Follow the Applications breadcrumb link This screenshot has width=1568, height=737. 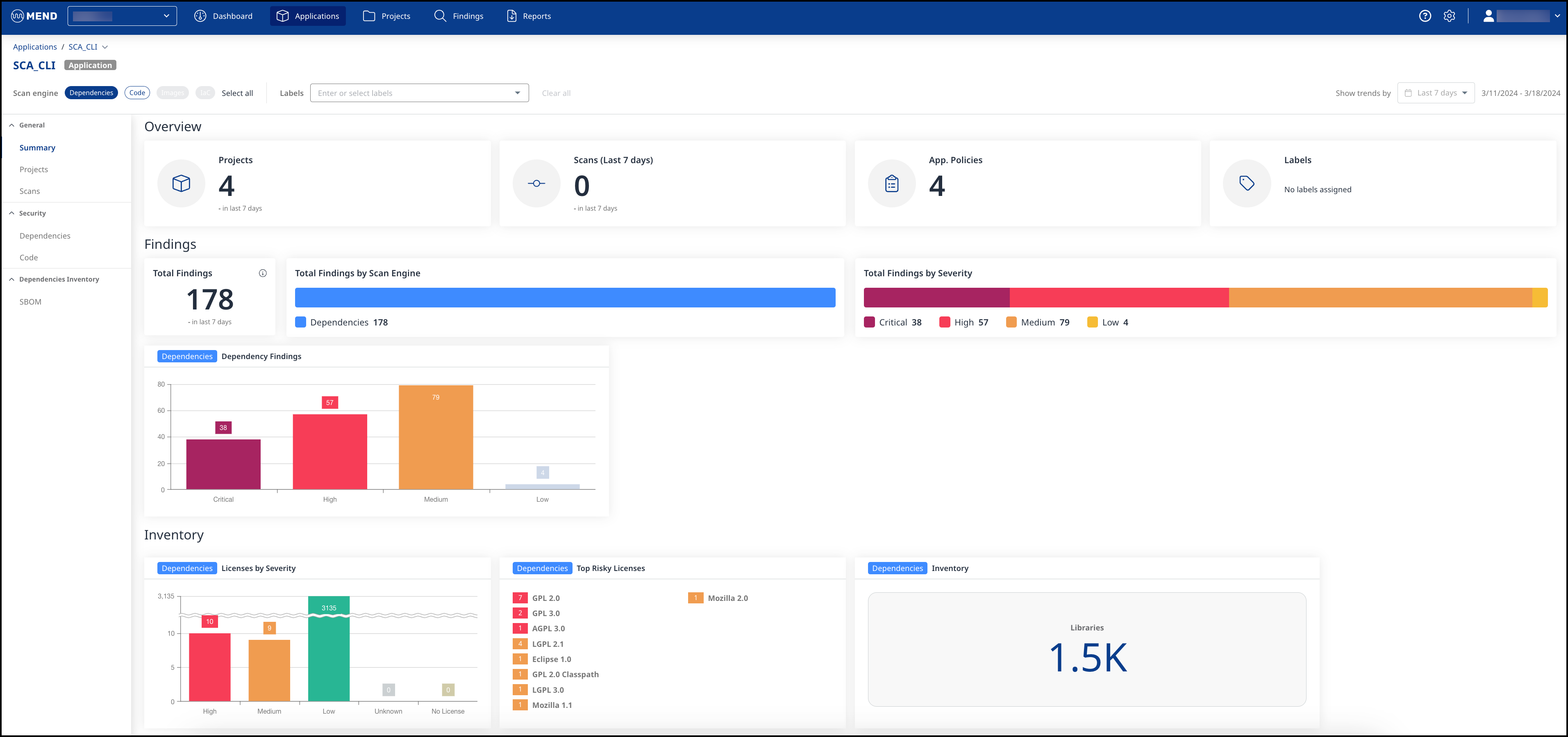coord(35,46)
